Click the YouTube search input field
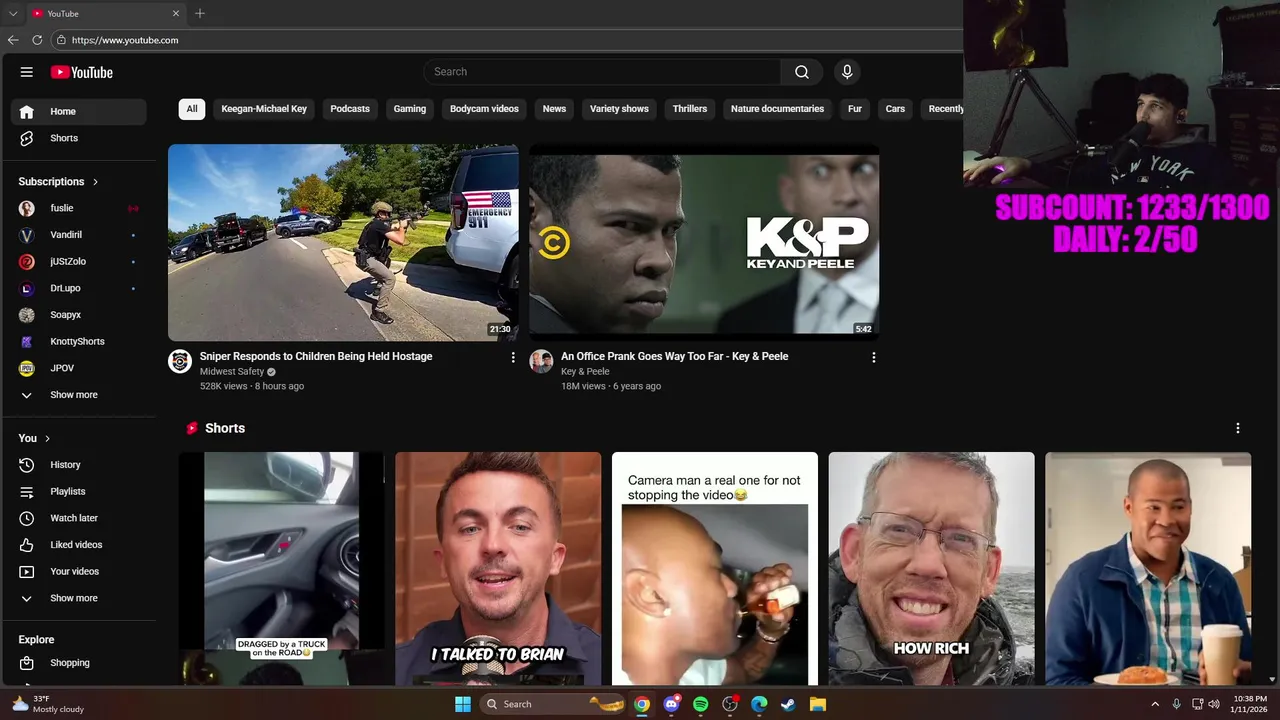Screen dimensions: 1280x720 (602, 72)
